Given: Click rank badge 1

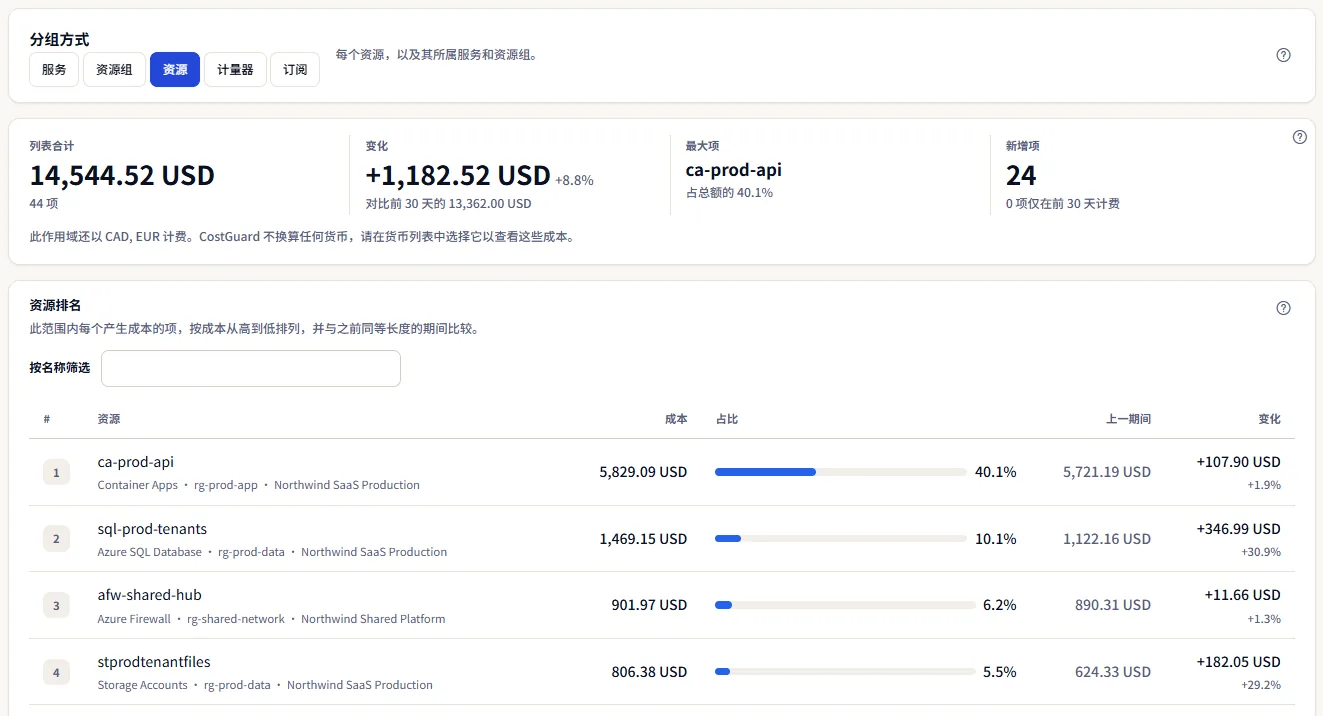Looking at the screenshot, I should 56,472.
